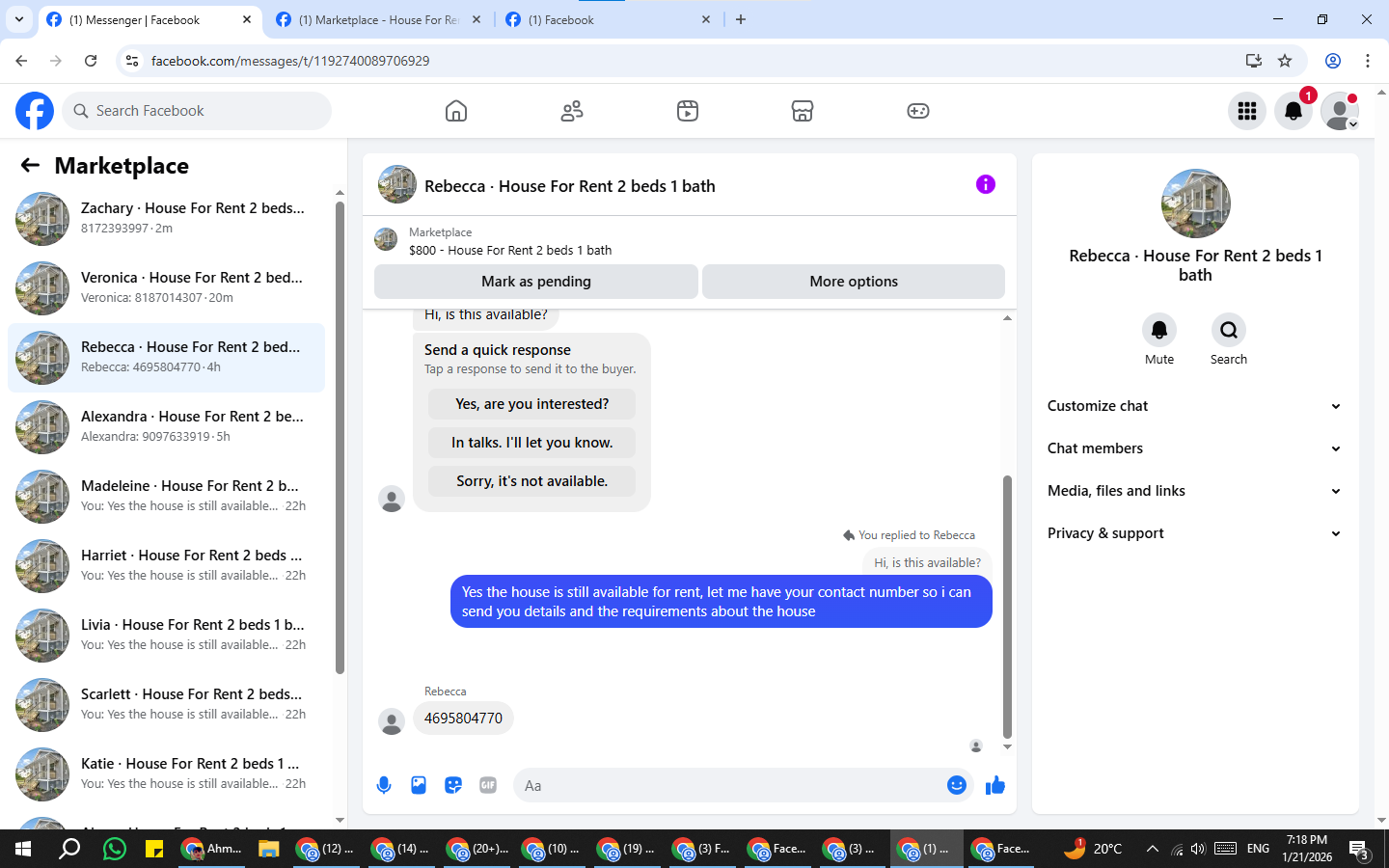Choose a sticker for the message

(453, 785)
